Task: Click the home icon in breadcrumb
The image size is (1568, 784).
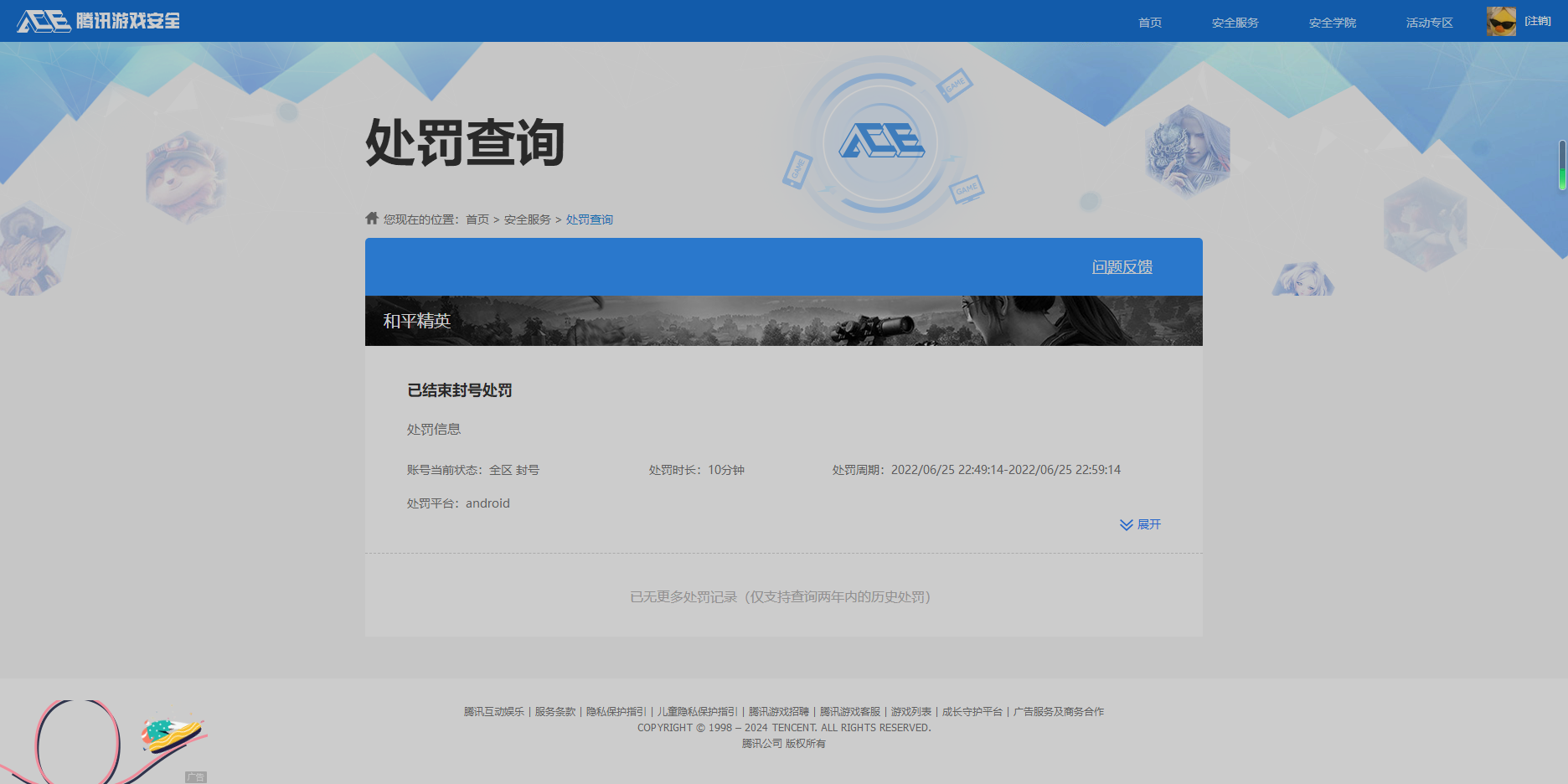Action: click(x=372, y=218)
